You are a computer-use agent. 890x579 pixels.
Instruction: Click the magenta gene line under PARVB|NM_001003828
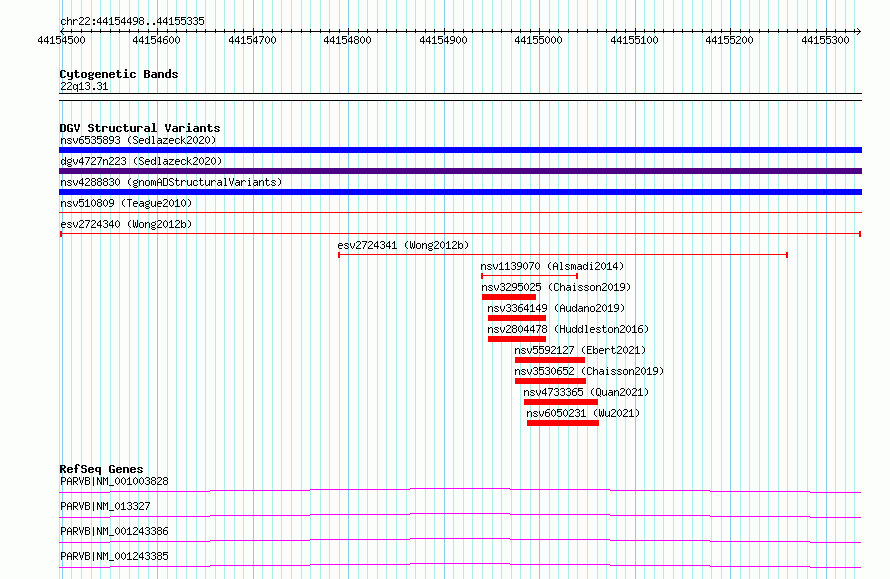[460, 490]
